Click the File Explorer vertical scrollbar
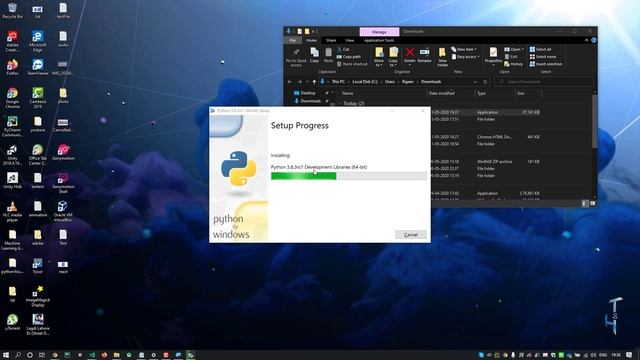640x360 pixels. [594, 122]
